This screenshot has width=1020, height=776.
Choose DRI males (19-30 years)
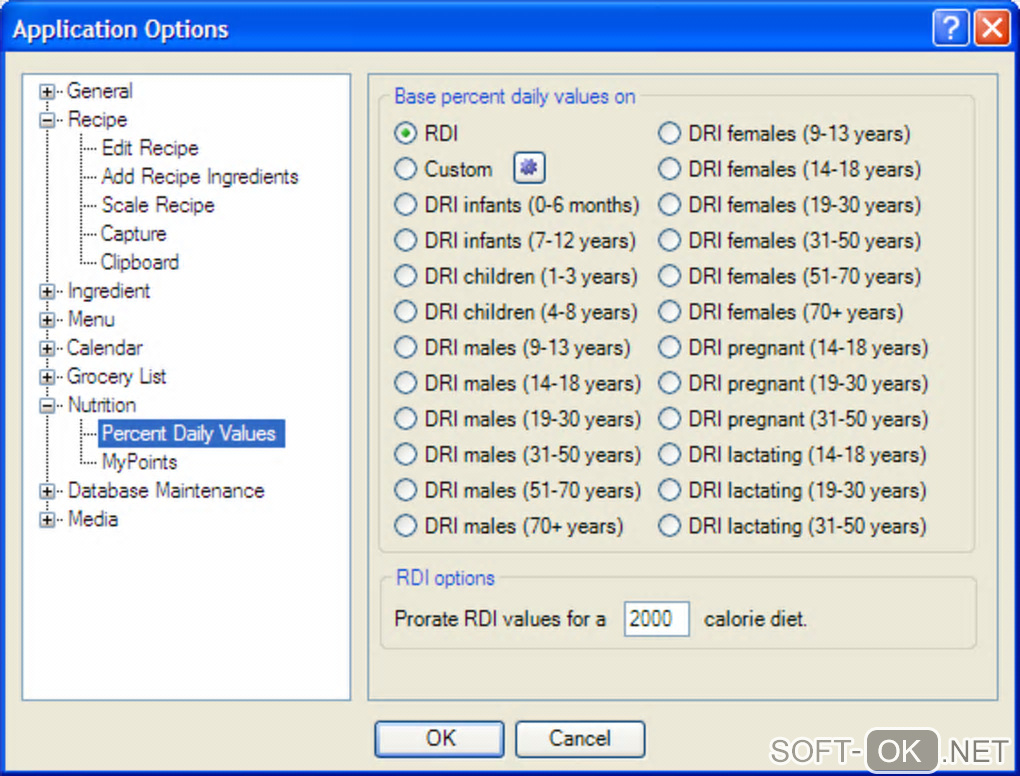coord(406,419)
